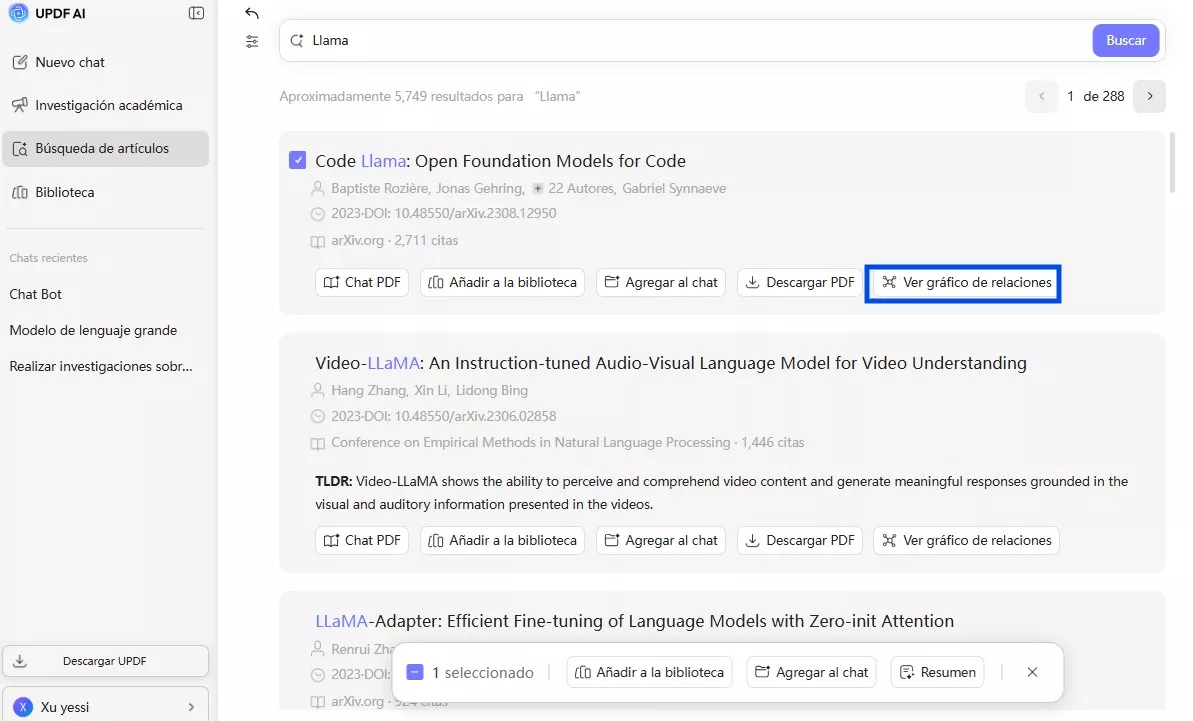1193x721 pixels.
Task: Open recent chat Realizar investigaciones sobr...
Action: [x=100, y=366]
